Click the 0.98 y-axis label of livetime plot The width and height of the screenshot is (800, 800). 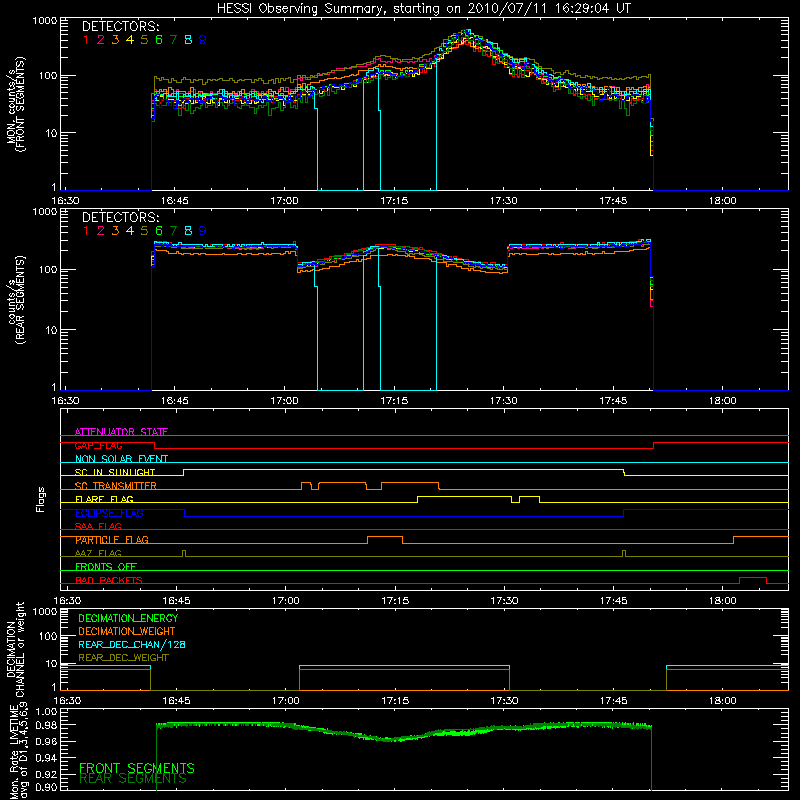46,726
